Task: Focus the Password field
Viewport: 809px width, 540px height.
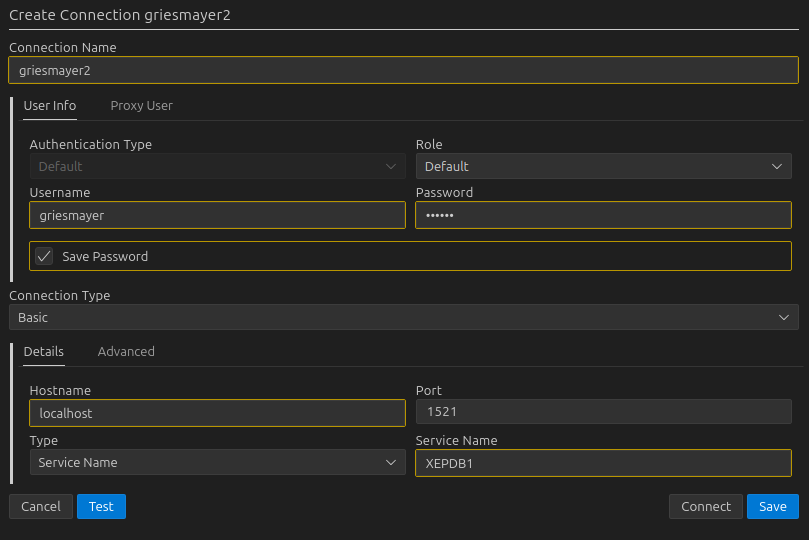Action: [603, 215]
